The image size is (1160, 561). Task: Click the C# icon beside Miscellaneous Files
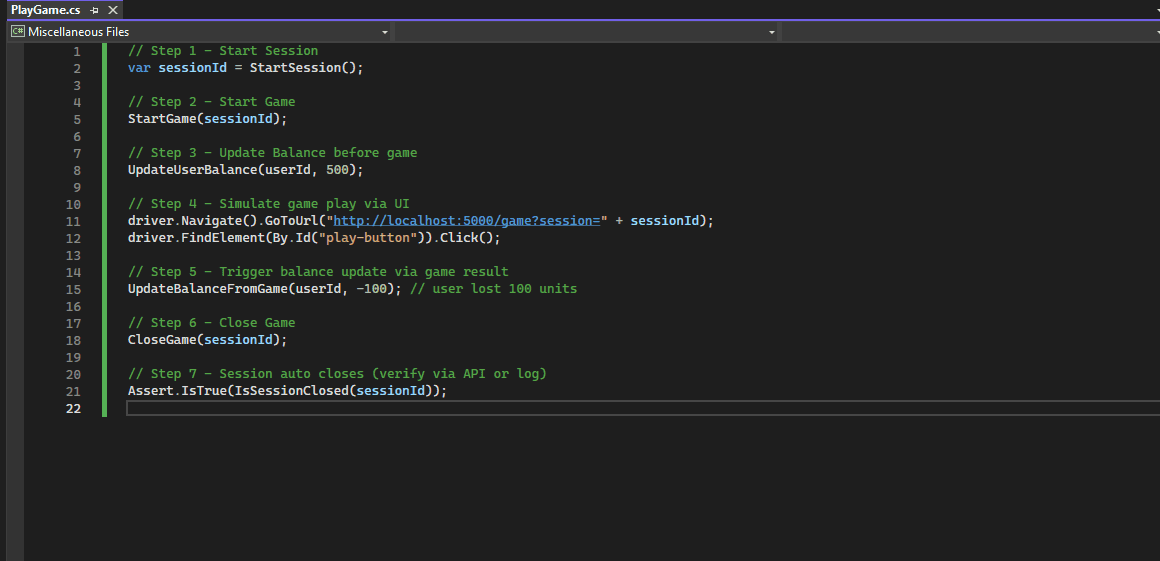18,32
